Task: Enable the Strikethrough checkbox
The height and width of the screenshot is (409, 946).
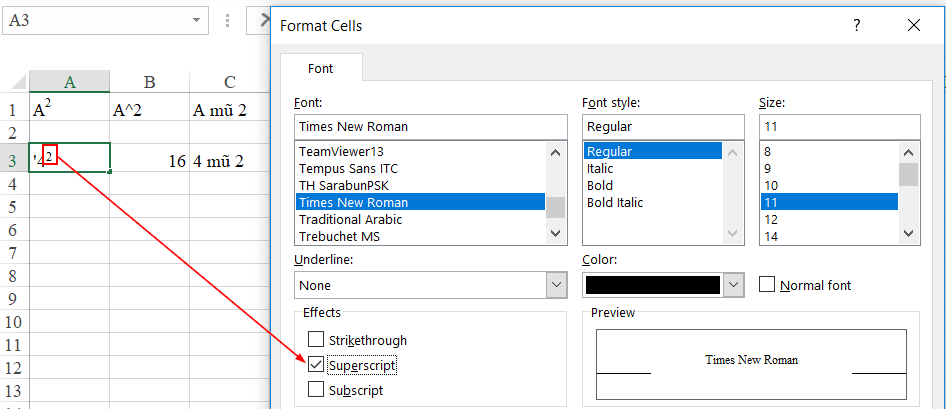Action: click(x=316, y=340)
